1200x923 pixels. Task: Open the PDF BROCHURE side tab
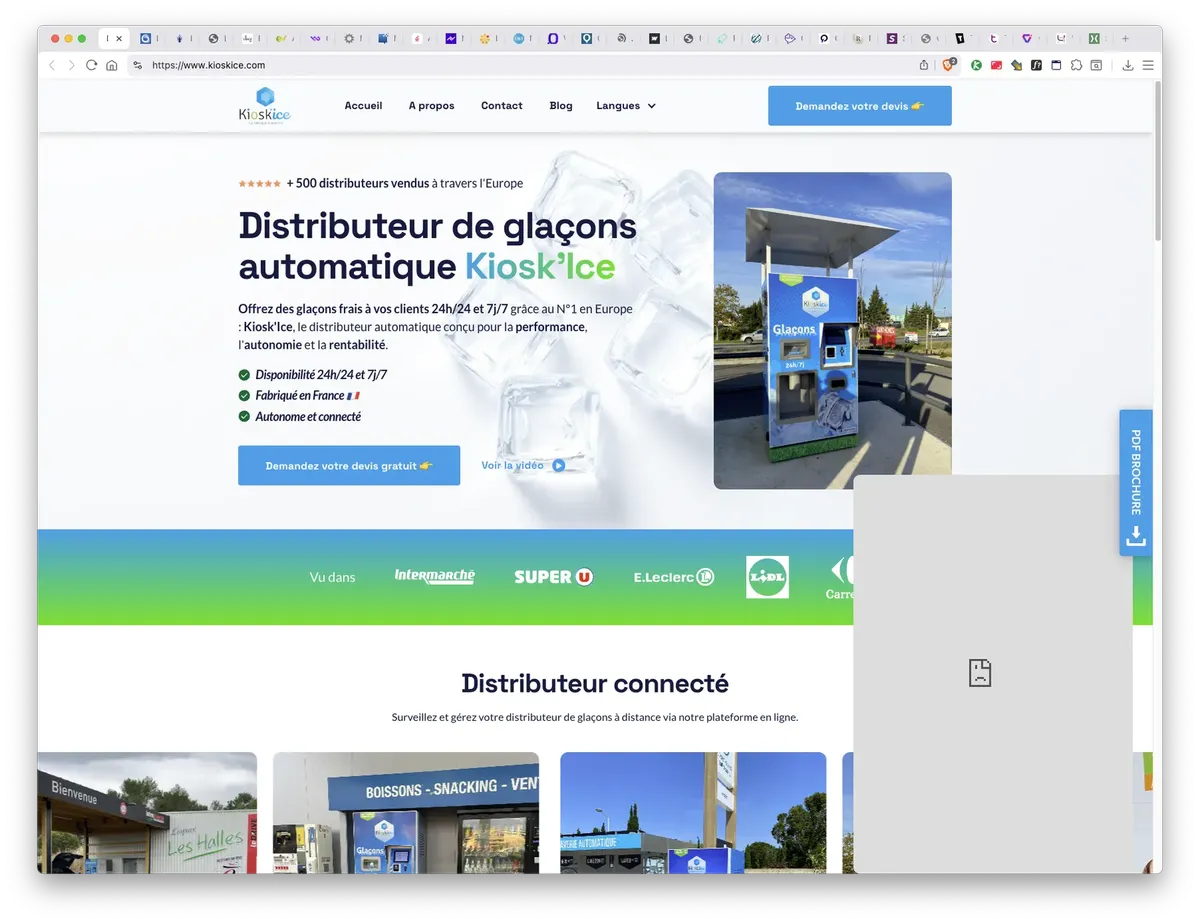tap(1136, 483)
